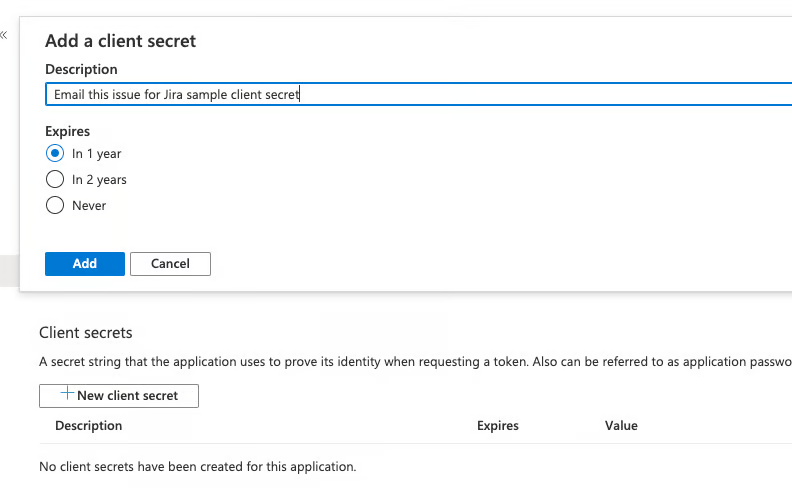Click the Value column header
This screenshot has width=792, height=488.
coord(621,426)
